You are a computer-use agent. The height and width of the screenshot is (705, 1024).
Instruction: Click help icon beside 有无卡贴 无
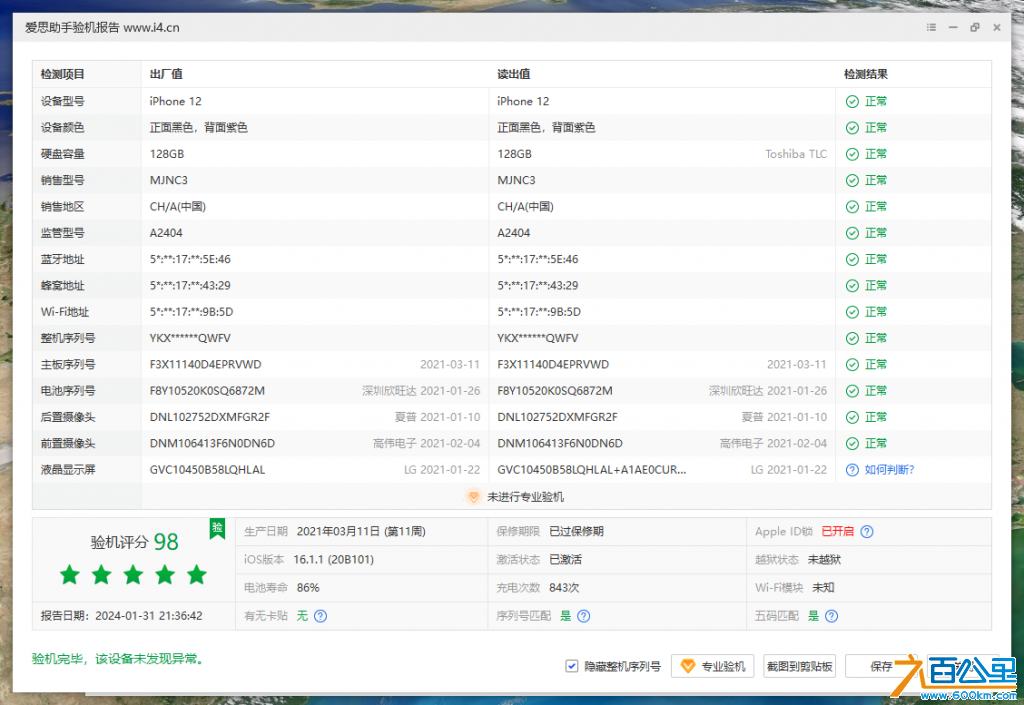pos(320,616)
